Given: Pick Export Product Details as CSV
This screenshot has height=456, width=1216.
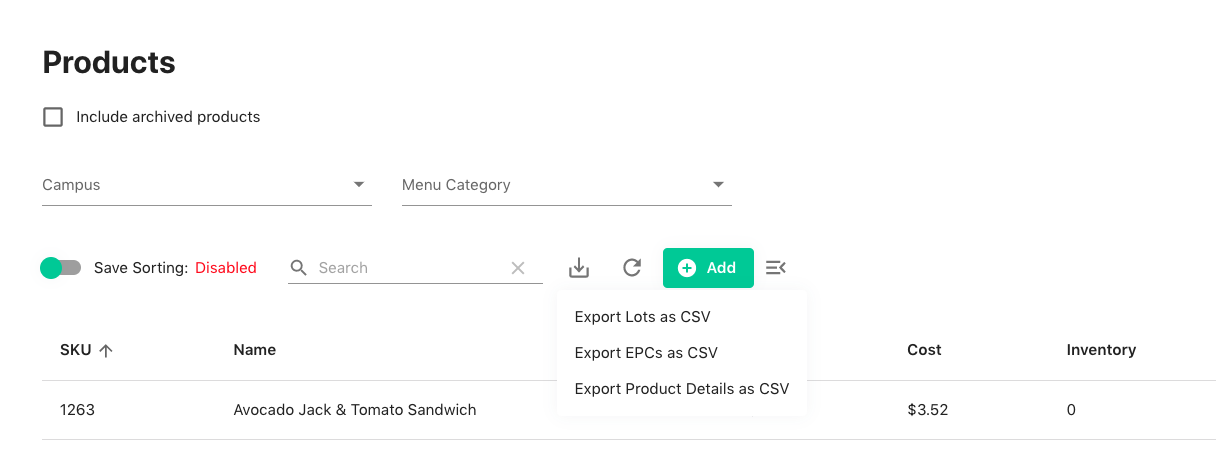Looking at the screenshot, I should [x=682, y=389].
